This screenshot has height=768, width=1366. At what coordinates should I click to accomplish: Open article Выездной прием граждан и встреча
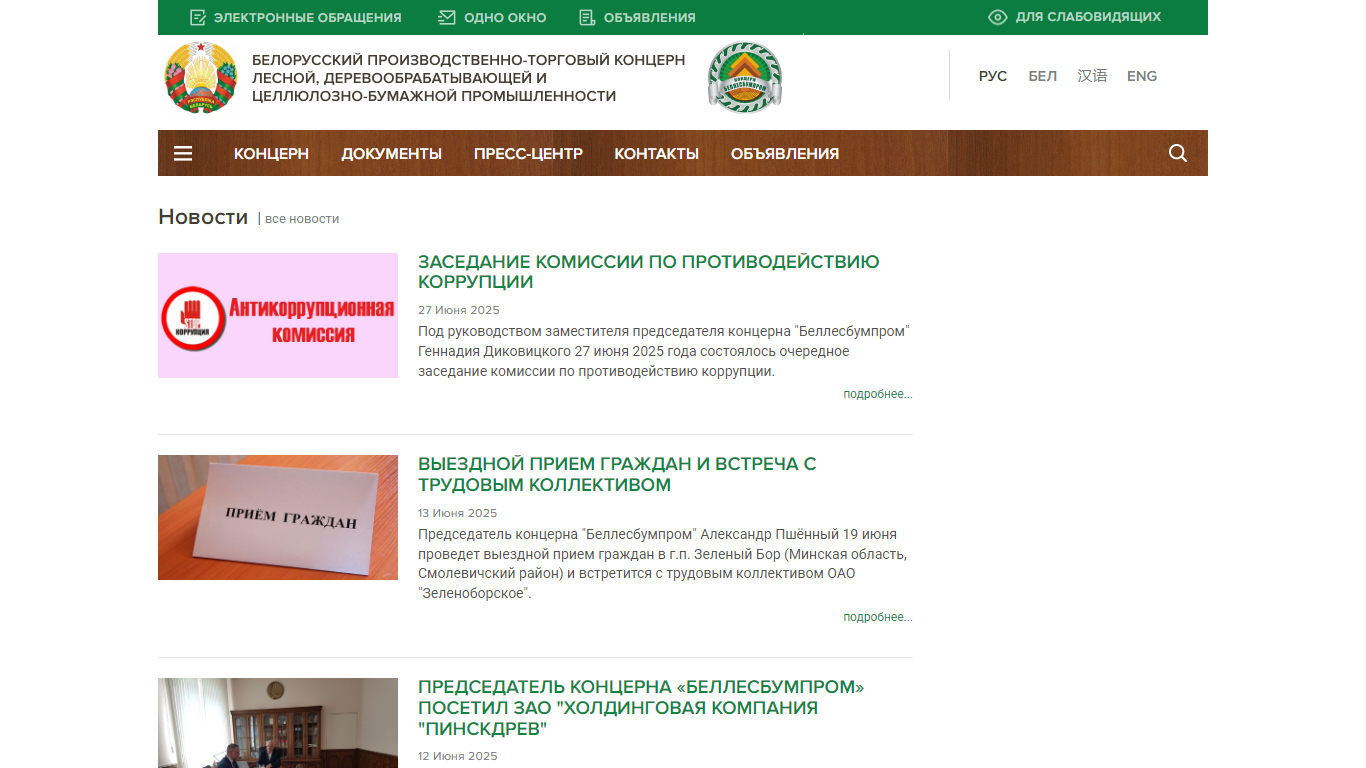click(617, 475)
